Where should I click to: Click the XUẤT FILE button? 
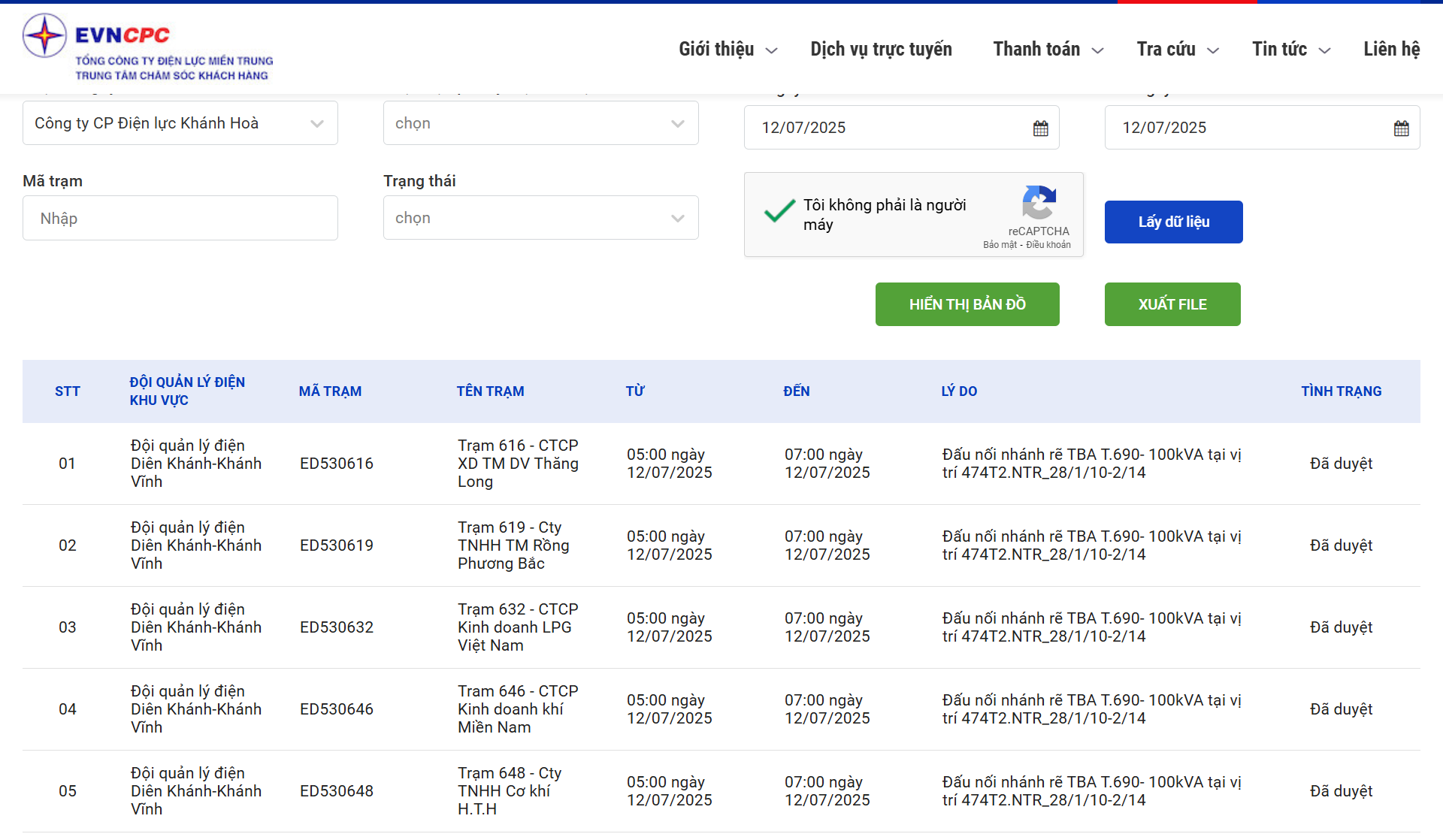click(1172, 304)
